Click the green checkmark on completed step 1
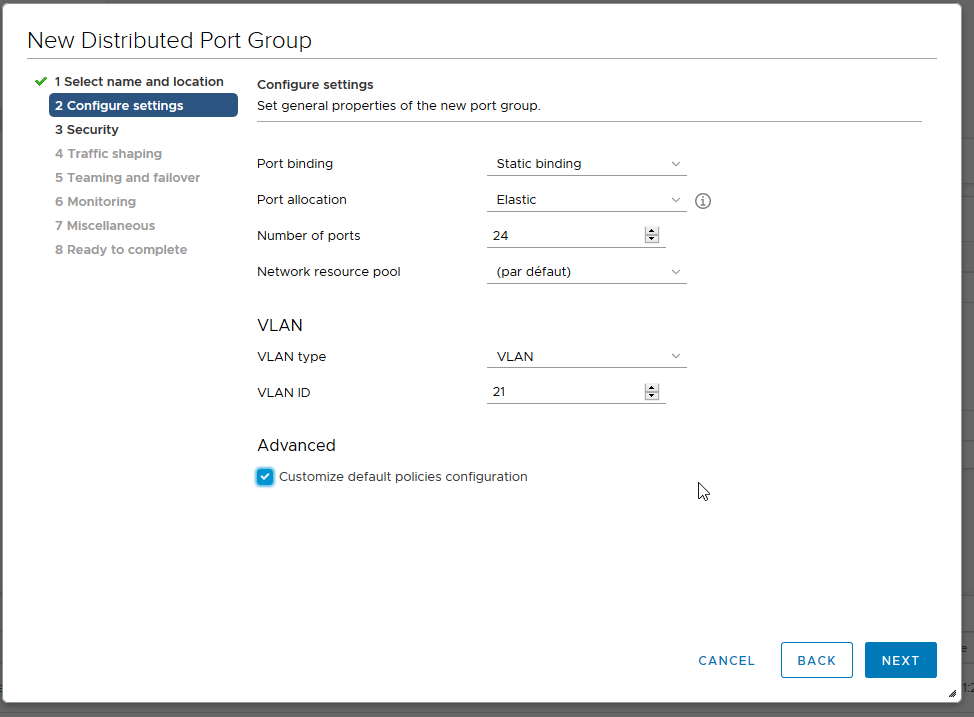Viewport: 974px width, 717px height. click(x=40, y=81)
